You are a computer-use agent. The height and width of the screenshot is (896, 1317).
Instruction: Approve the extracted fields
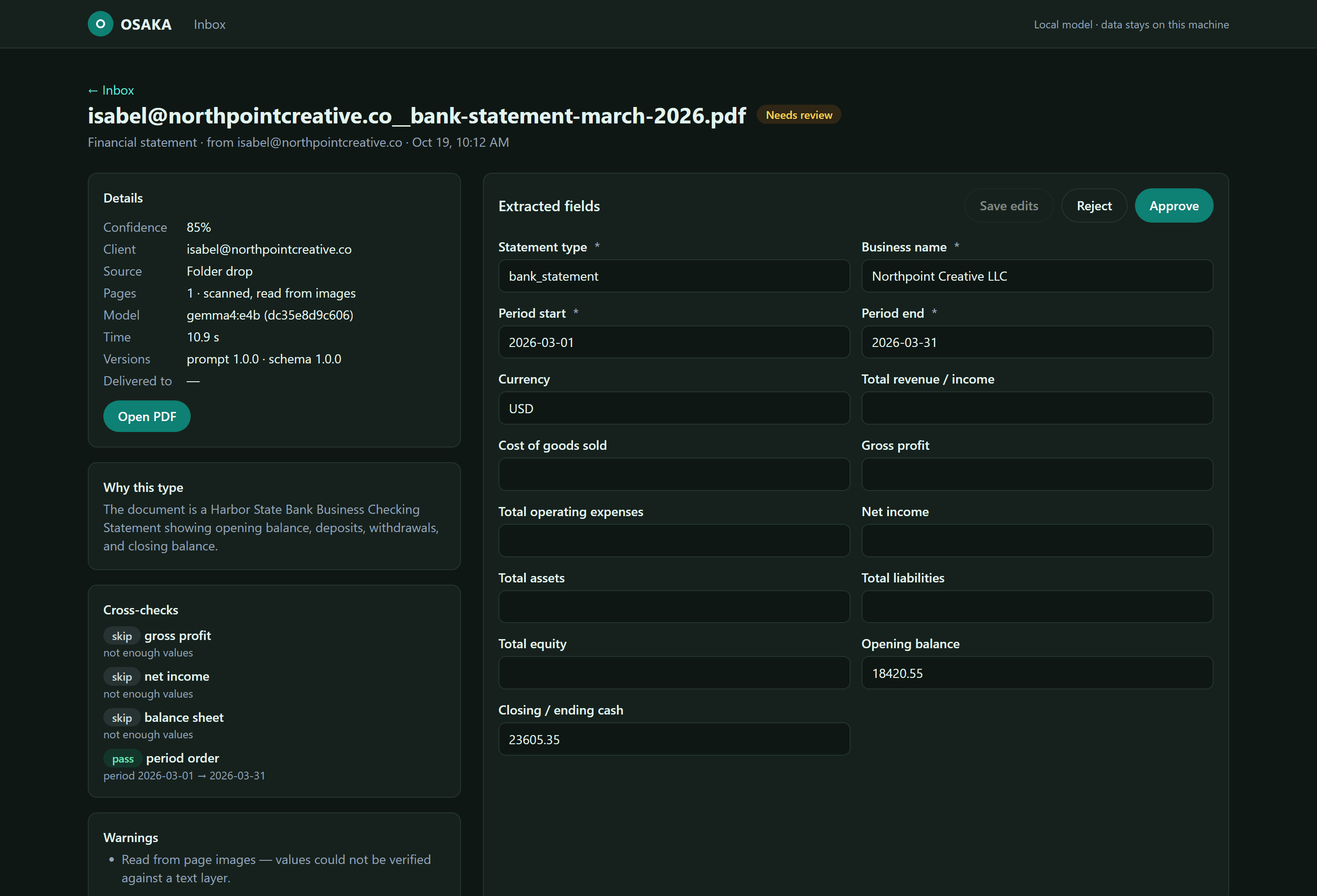coord(1173,206)
